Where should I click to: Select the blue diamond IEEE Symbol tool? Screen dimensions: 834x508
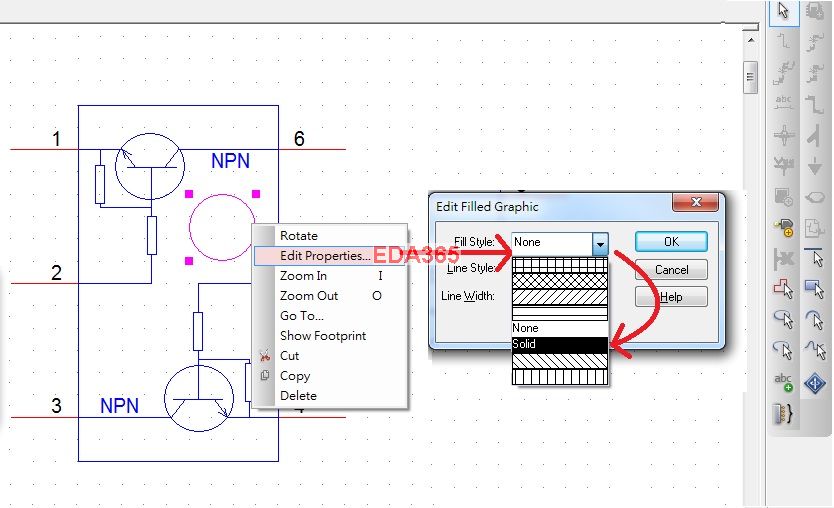click(x=814, y=382)
